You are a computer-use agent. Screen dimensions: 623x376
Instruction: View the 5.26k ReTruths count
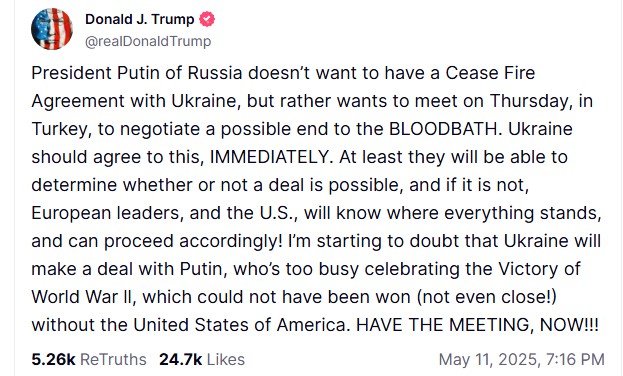53,359
